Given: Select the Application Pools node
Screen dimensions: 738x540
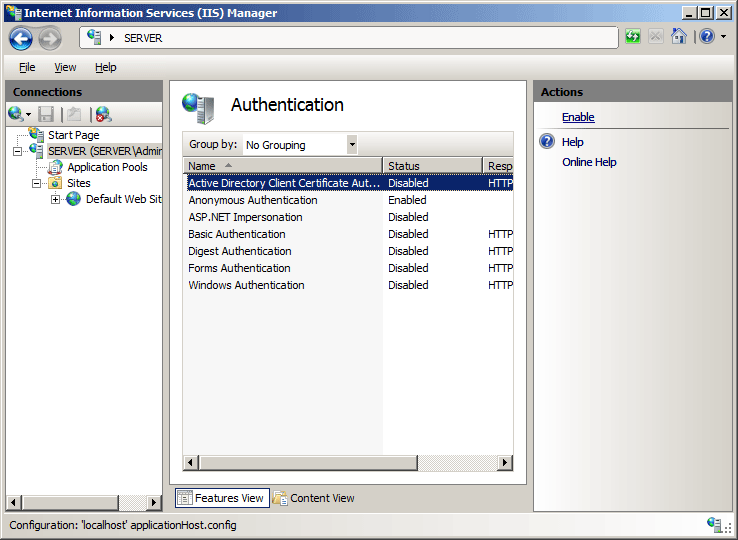Looking at the screenshot, I should (107, 167).
